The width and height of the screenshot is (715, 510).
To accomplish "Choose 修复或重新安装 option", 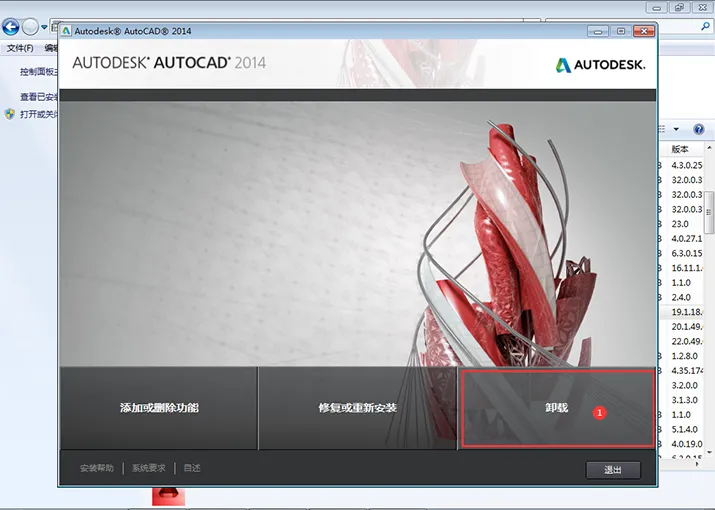I will (x=358, y=408).
